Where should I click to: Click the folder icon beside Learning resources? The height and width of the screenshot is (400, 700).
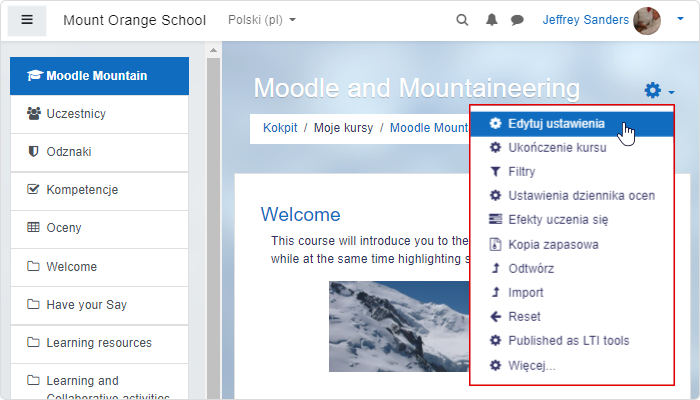pyautogui.click(x=33, y=342)
